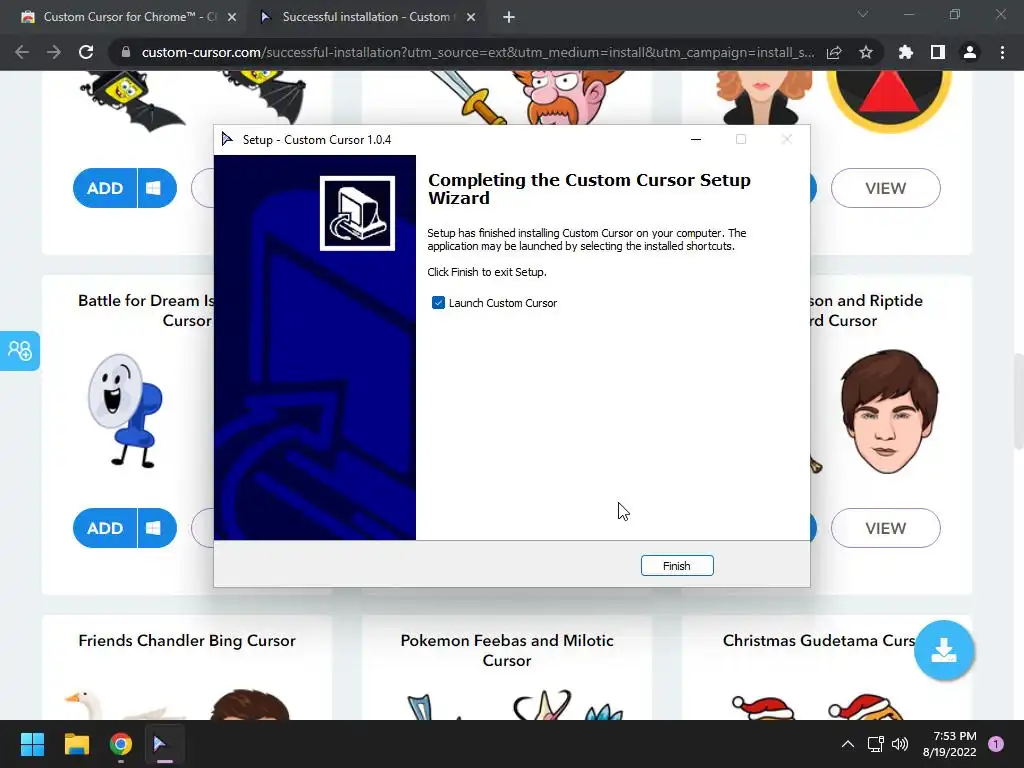Open Christmas Gudetama Cursor title

819,641
